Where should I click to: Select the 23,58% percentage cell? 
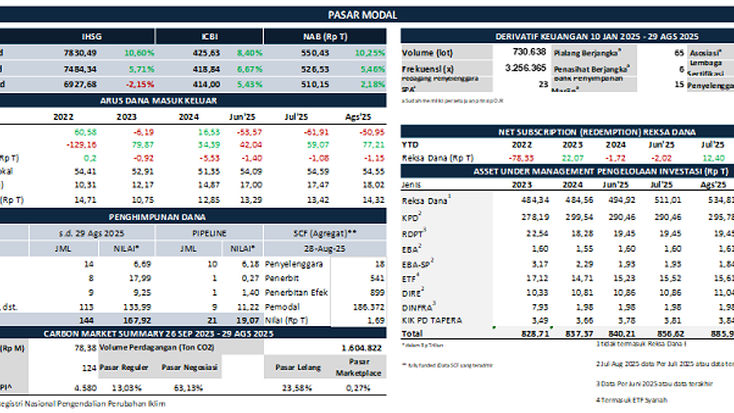tap(297, 388)
